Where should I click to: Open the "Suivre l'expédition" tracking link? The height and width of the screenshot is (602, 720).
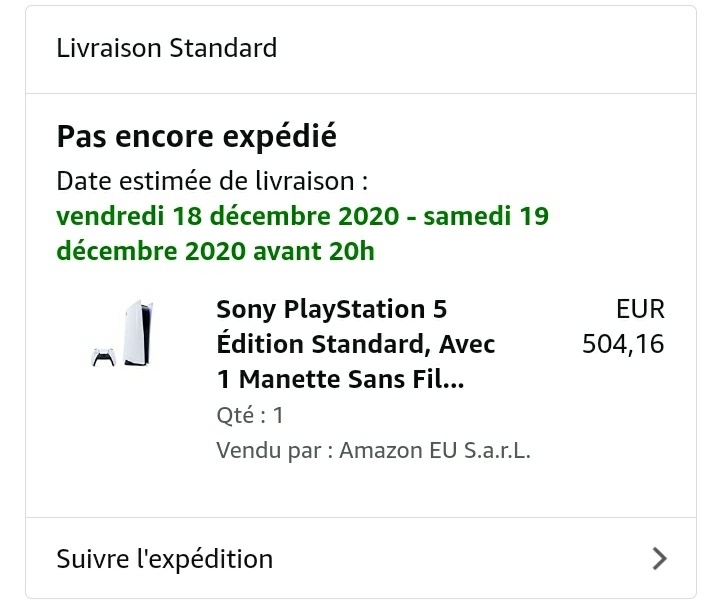(165, 558)
